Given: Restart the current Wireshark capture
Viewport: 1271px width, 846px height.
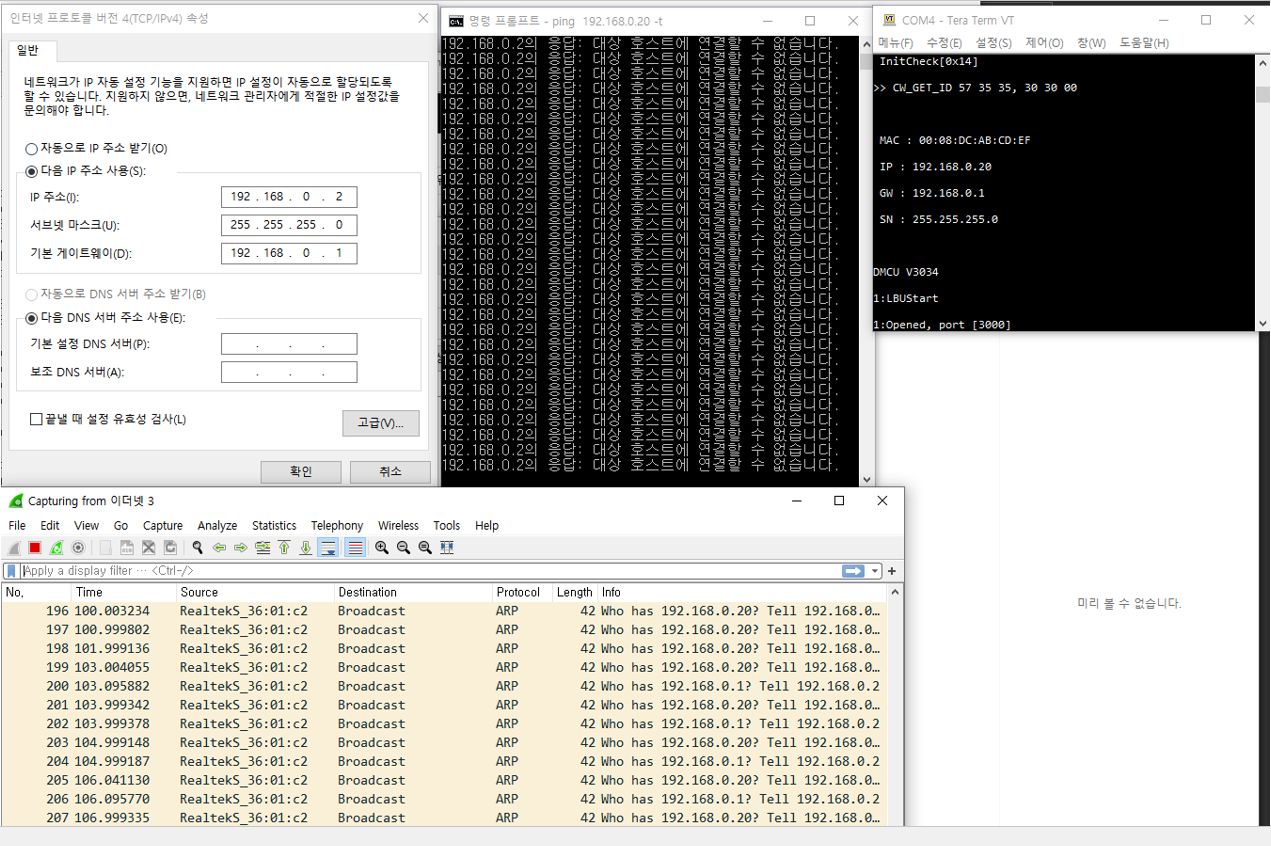Looking at the screenshot, I should 56,547.
